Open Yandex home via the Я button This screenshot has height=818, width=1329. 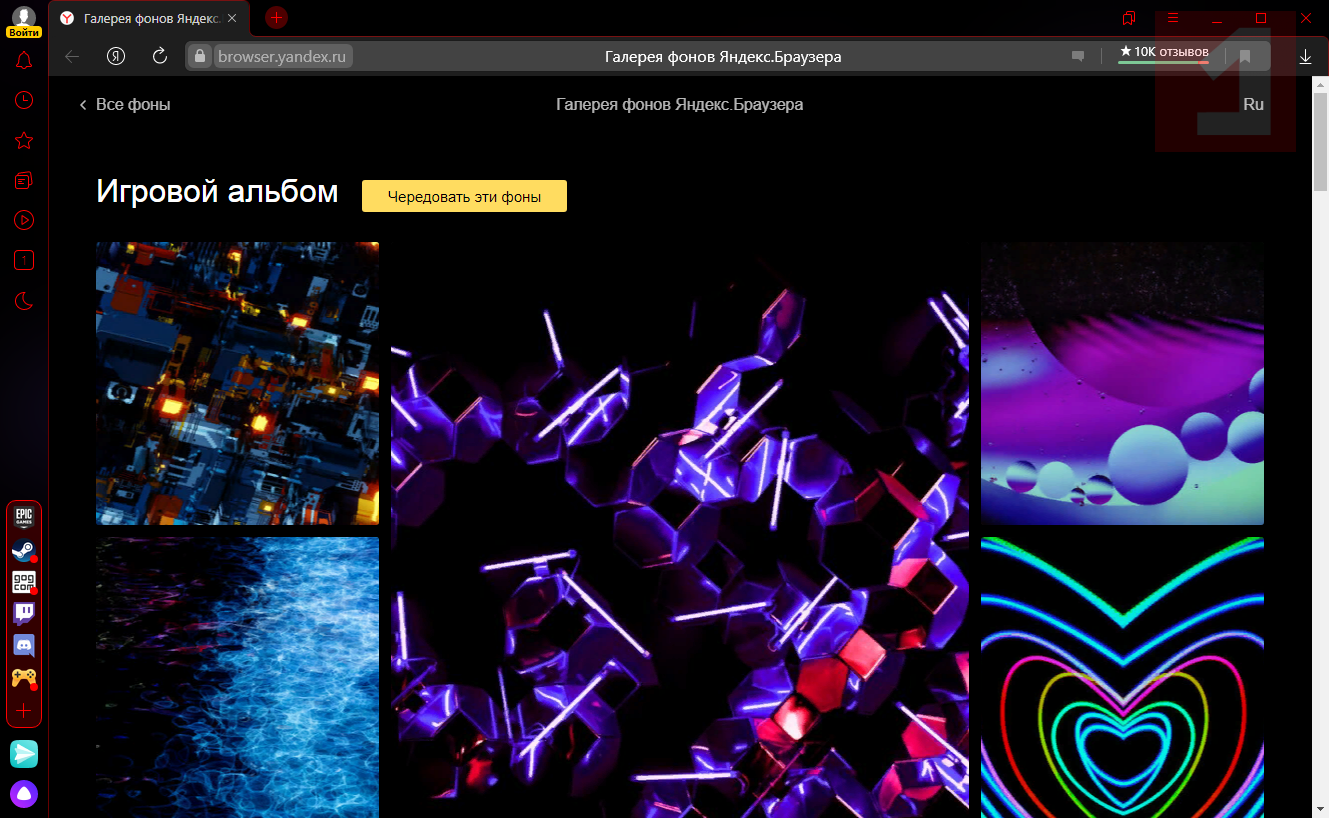click(x=116, y=57)
